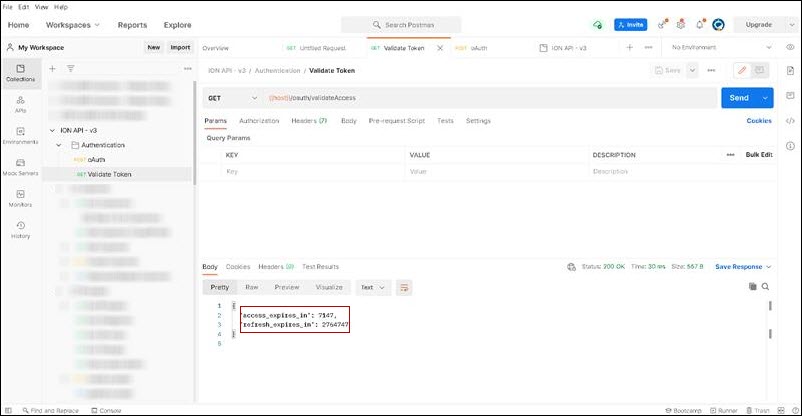This screenshot has width=802, height=416.
Task: Click the comments icon next to pencil
Action: tap(760, 70)
